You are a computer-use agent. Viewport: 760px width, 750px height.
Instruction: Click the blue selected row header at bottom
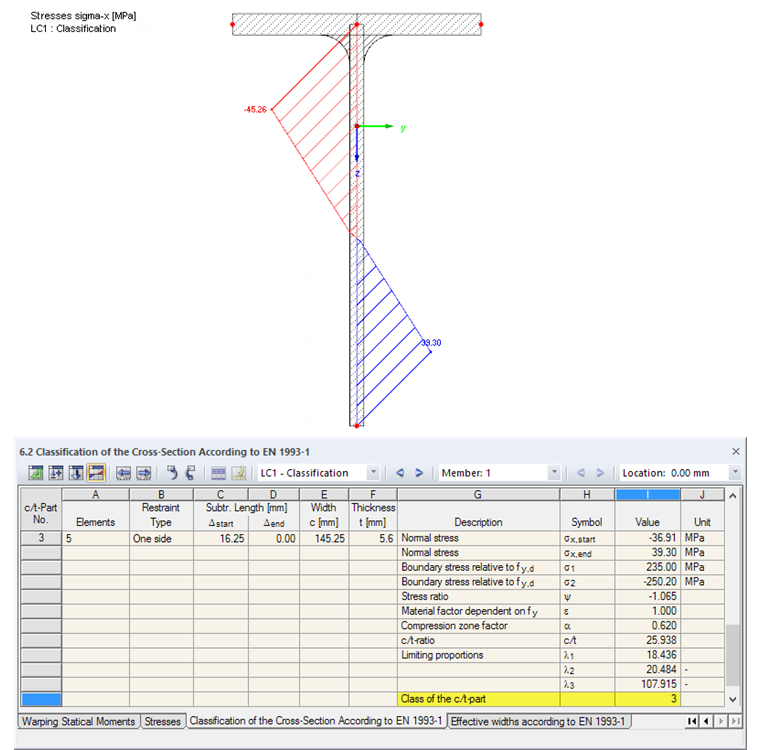(41, 699)
